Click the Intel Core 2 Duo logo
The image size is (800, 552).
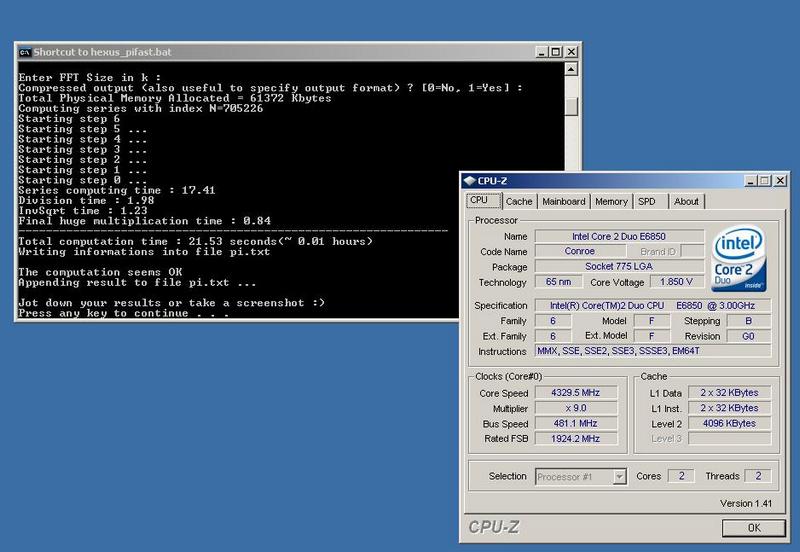click(x=739, y=259)
